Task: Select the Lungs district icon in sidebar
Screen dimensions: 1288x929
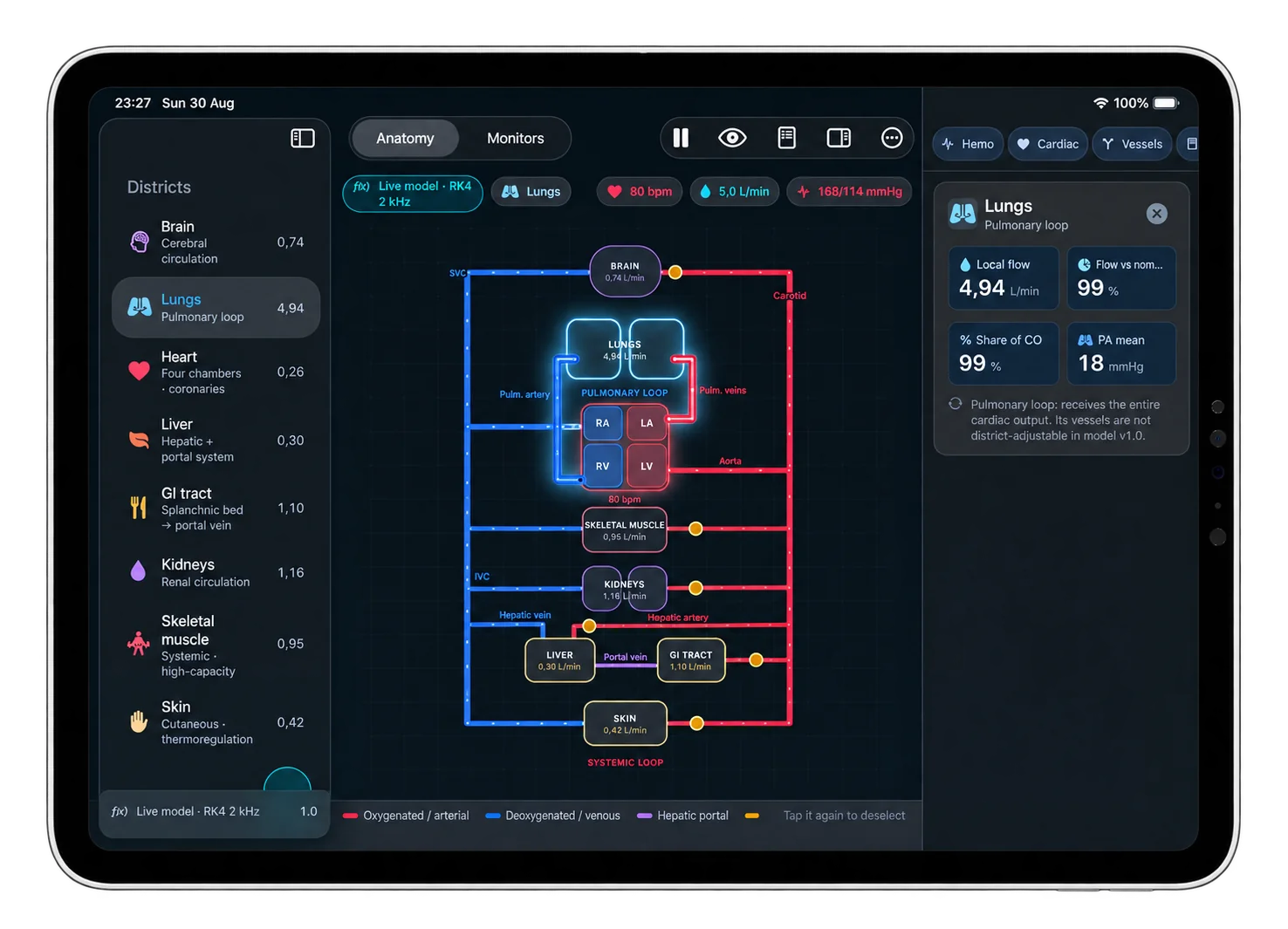Action: click(x=140, y=307)
